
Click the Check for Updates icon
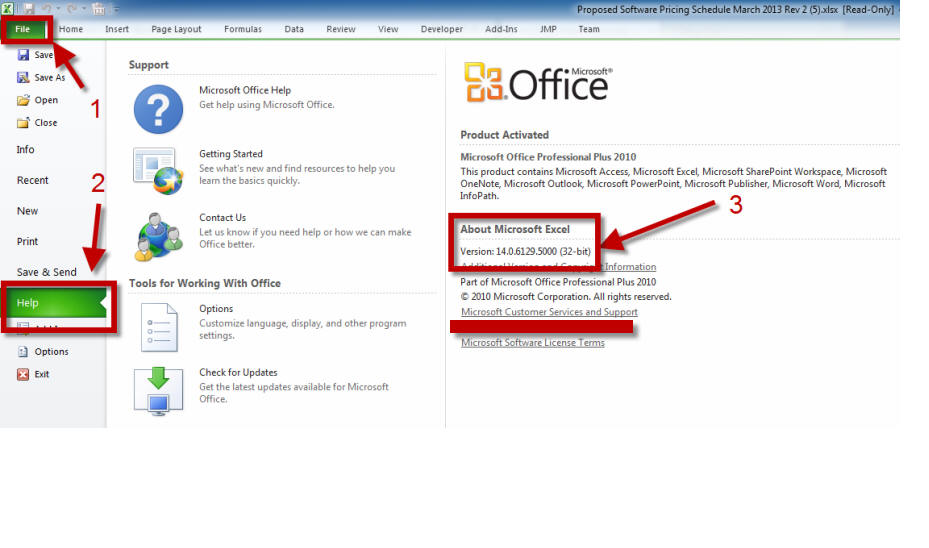point(158,390)
